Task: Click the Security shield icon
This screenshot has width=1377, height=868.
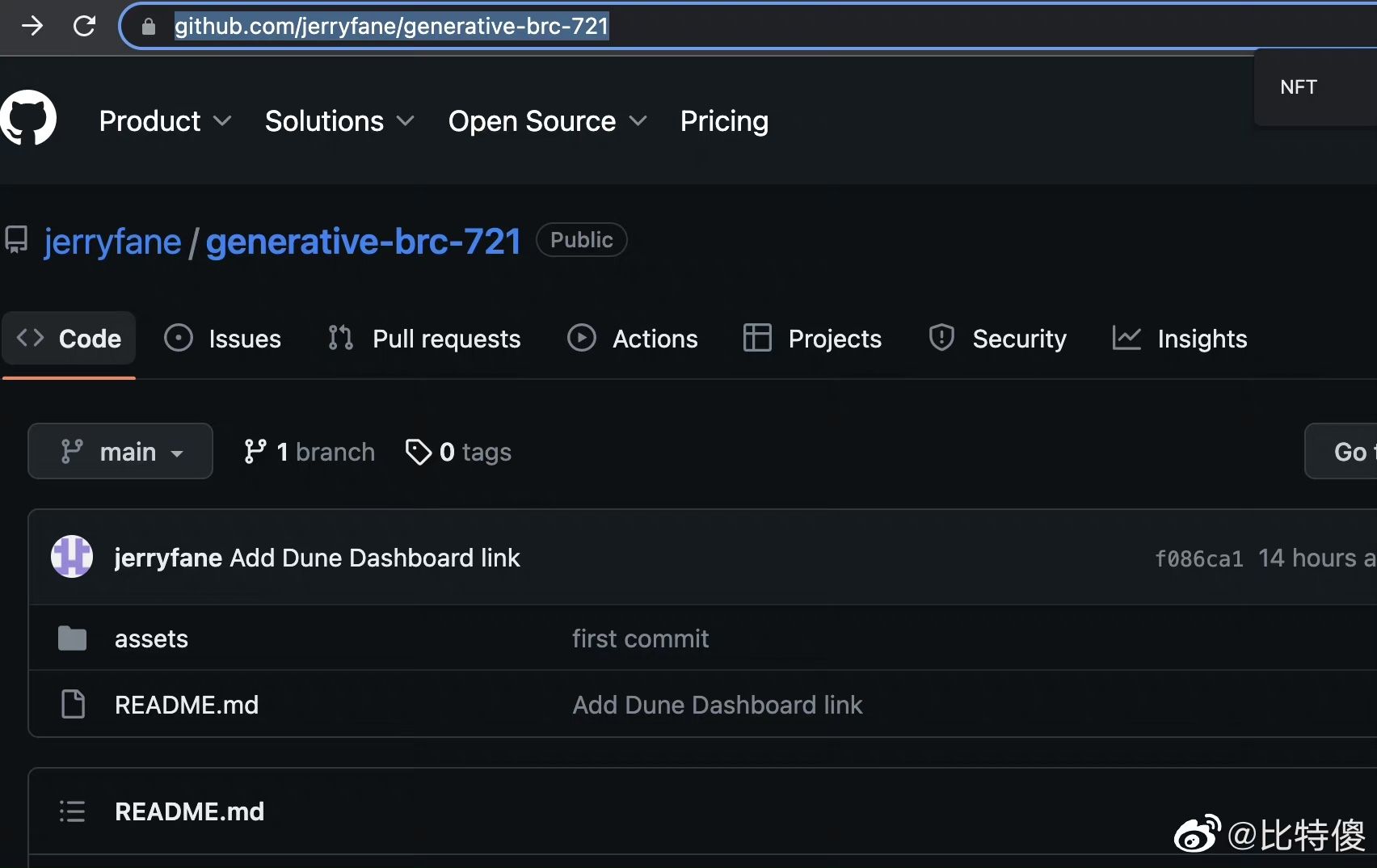Action: point(941,338)
